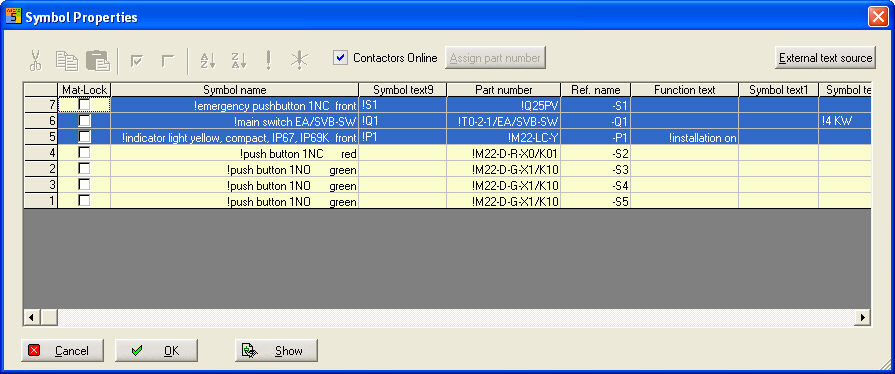Check Mat-Lock for row with -S5

[x=84, y=200]
